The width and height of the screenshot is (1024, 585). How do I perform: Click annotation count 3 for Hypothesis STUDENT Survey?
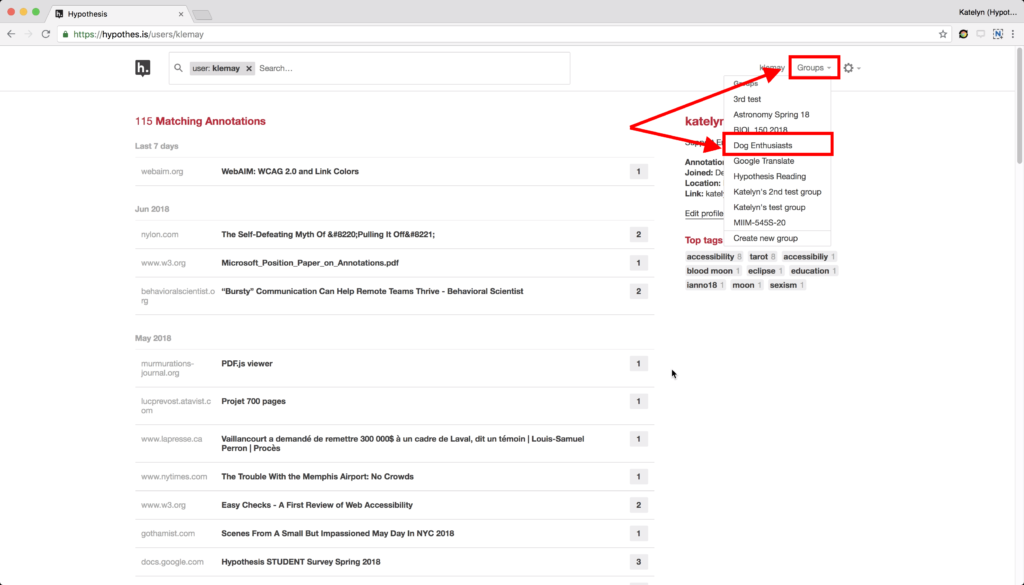tap(639, 561)
